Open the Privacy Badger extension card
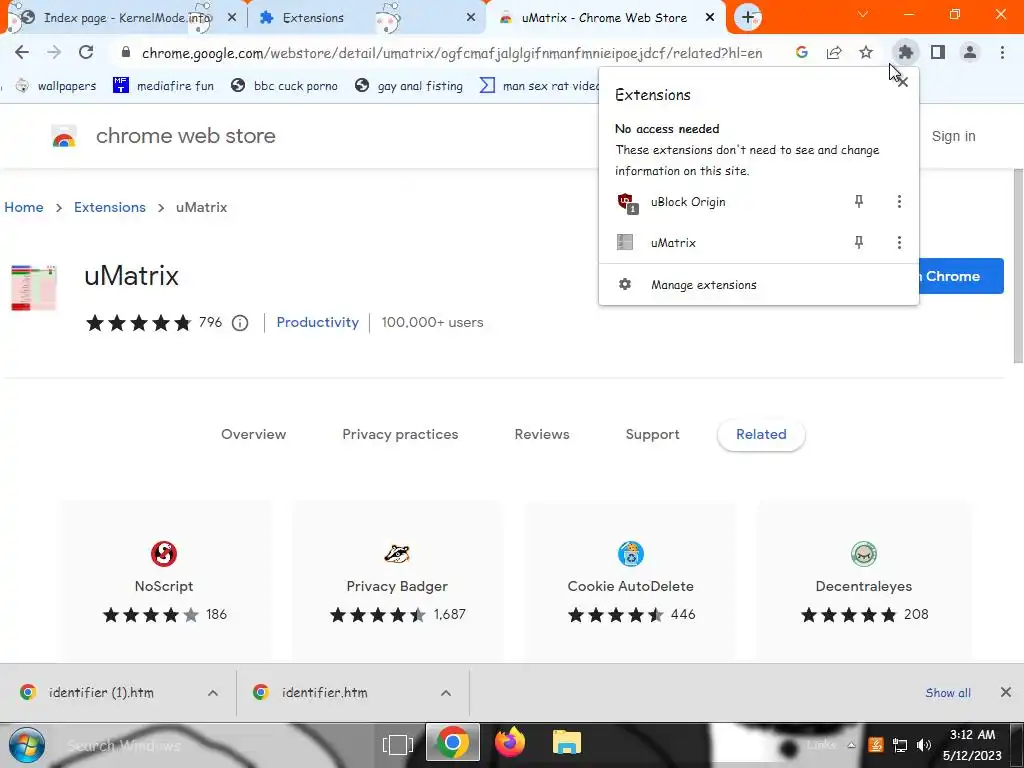The height and width of the screenshot is (768, 1024). tap(397, 581)
